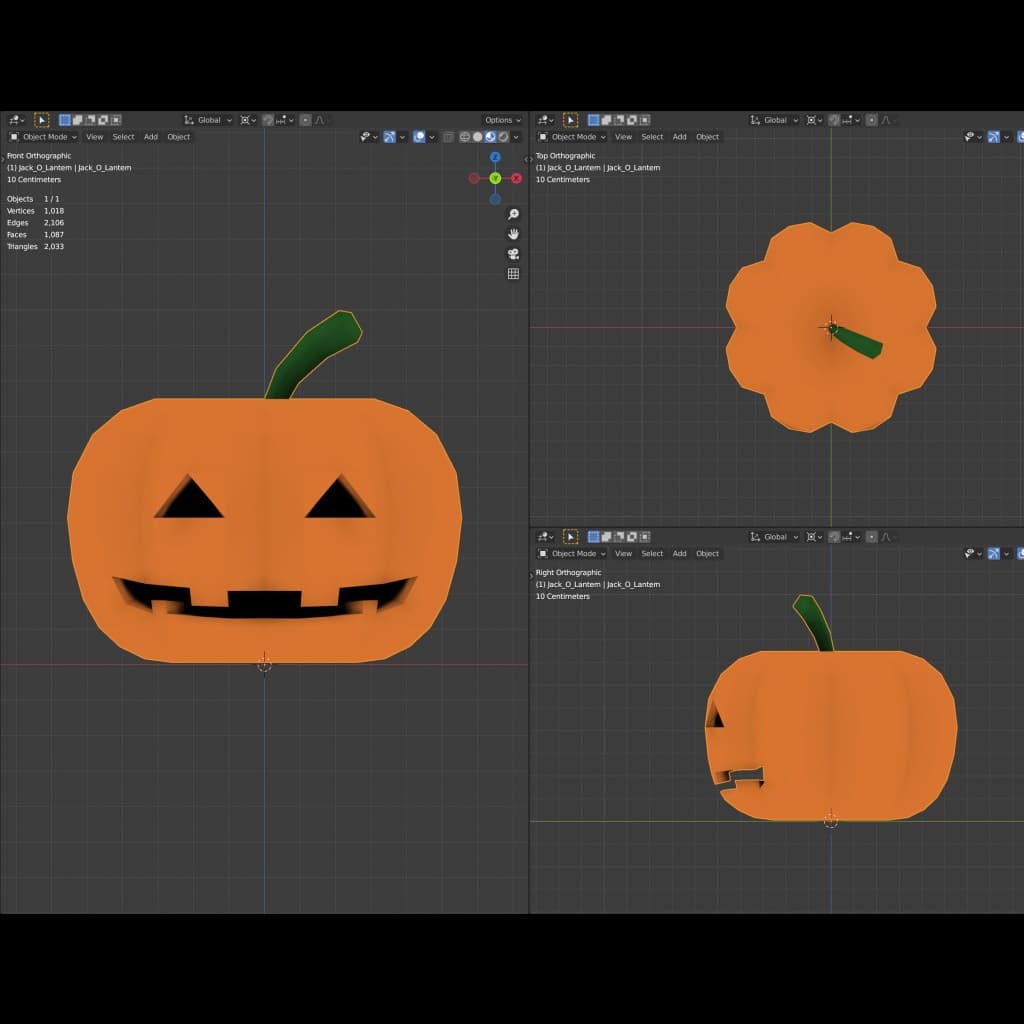The width and height of the screenshot is (1024, 1024).
Task: Click the hand pan icon in front viewport
Action: click(x=513, y=234)
